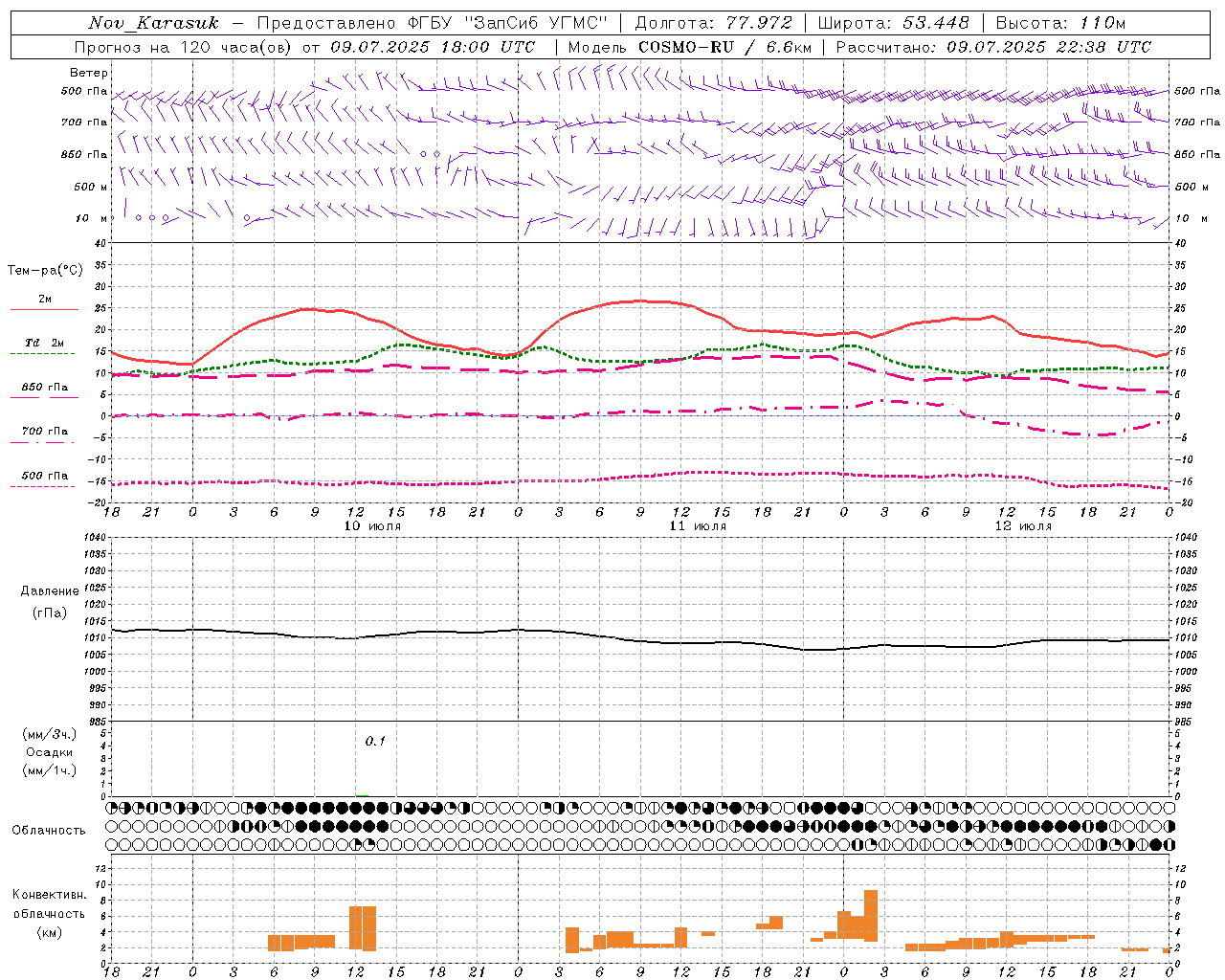This screenshot has width=1225, height=980.
Task: Click '700 гПа' in the temperature legend
Action: (45, 432)
